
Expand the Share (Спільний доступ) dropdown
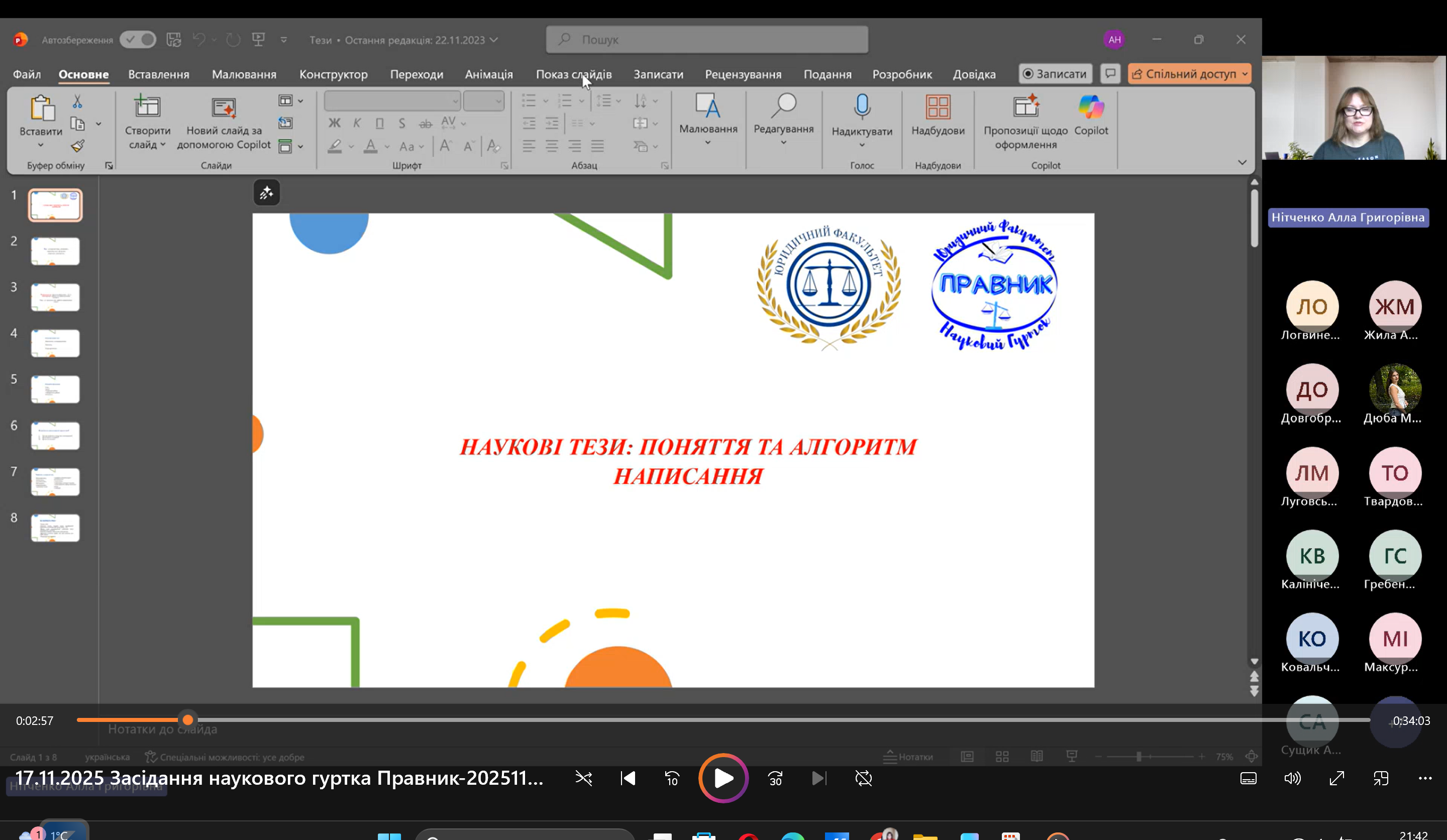[1245, 74]
